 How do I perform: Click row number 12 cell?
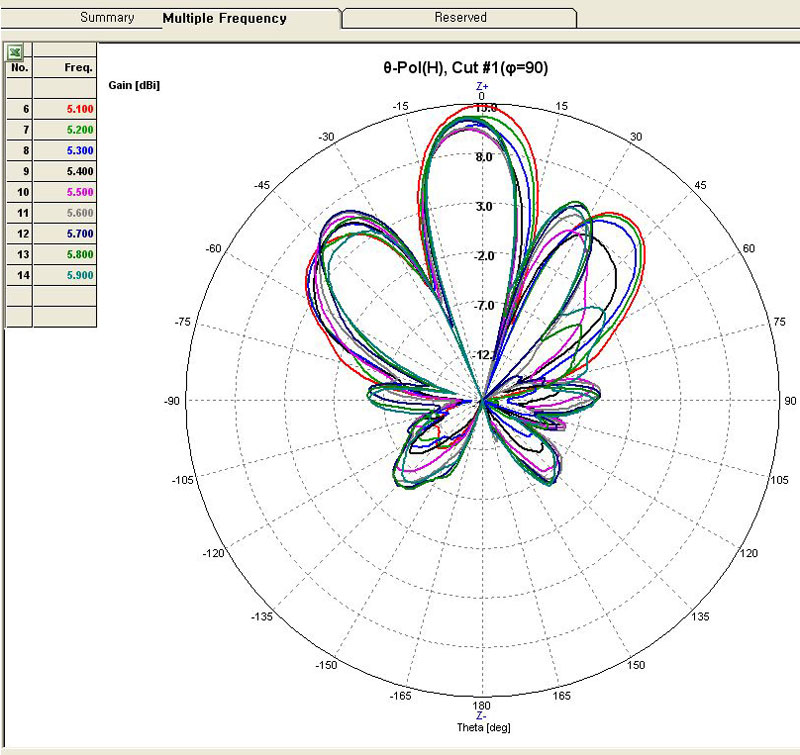(x=19, y=234)
